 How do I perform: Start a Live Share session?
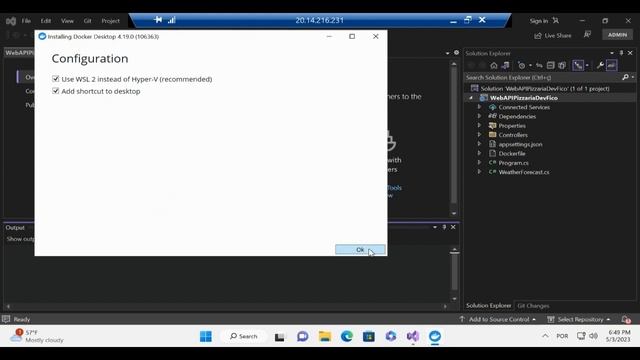click(x=553, y=36)
